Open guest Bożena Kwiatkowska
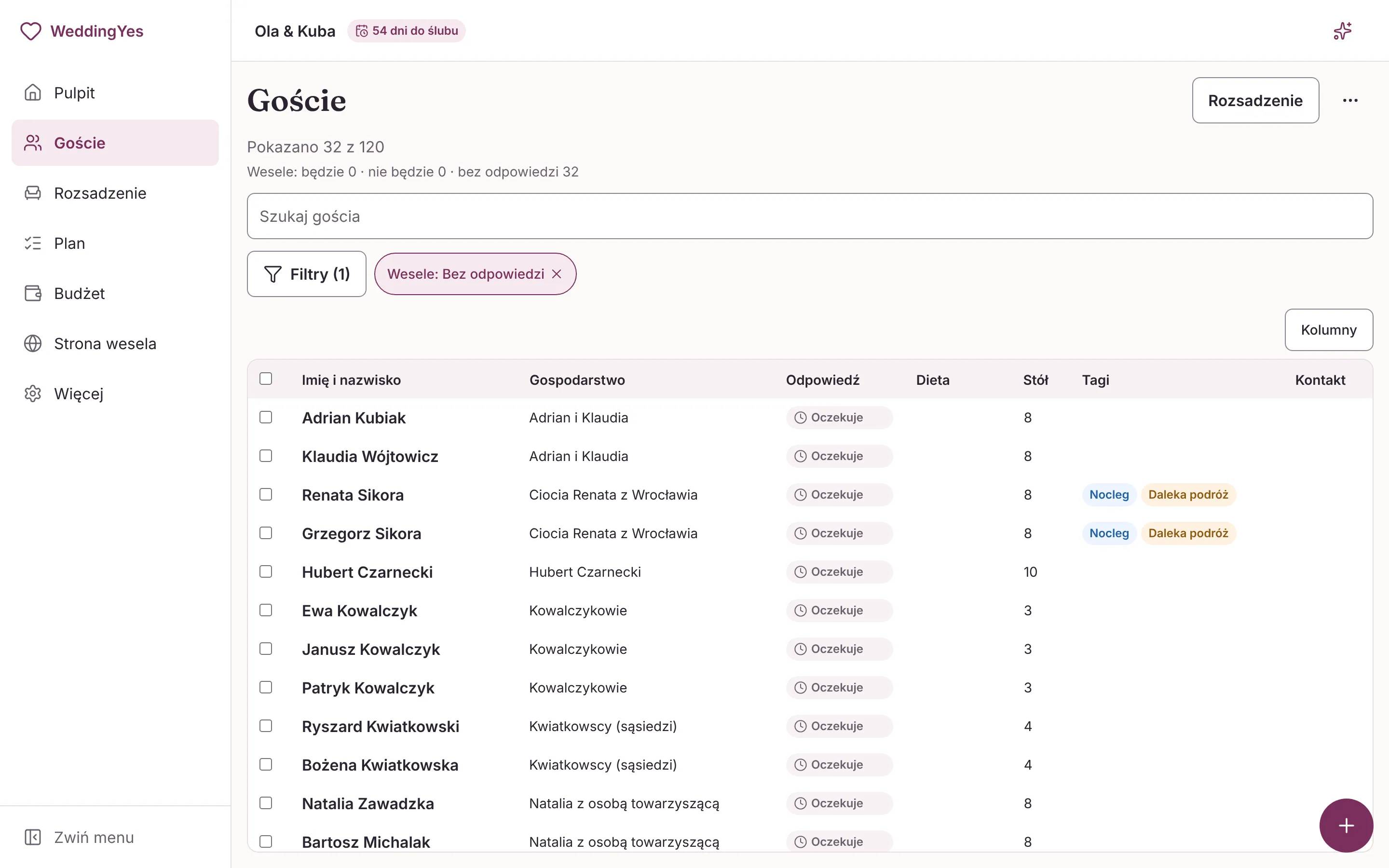 click(380, 765)
